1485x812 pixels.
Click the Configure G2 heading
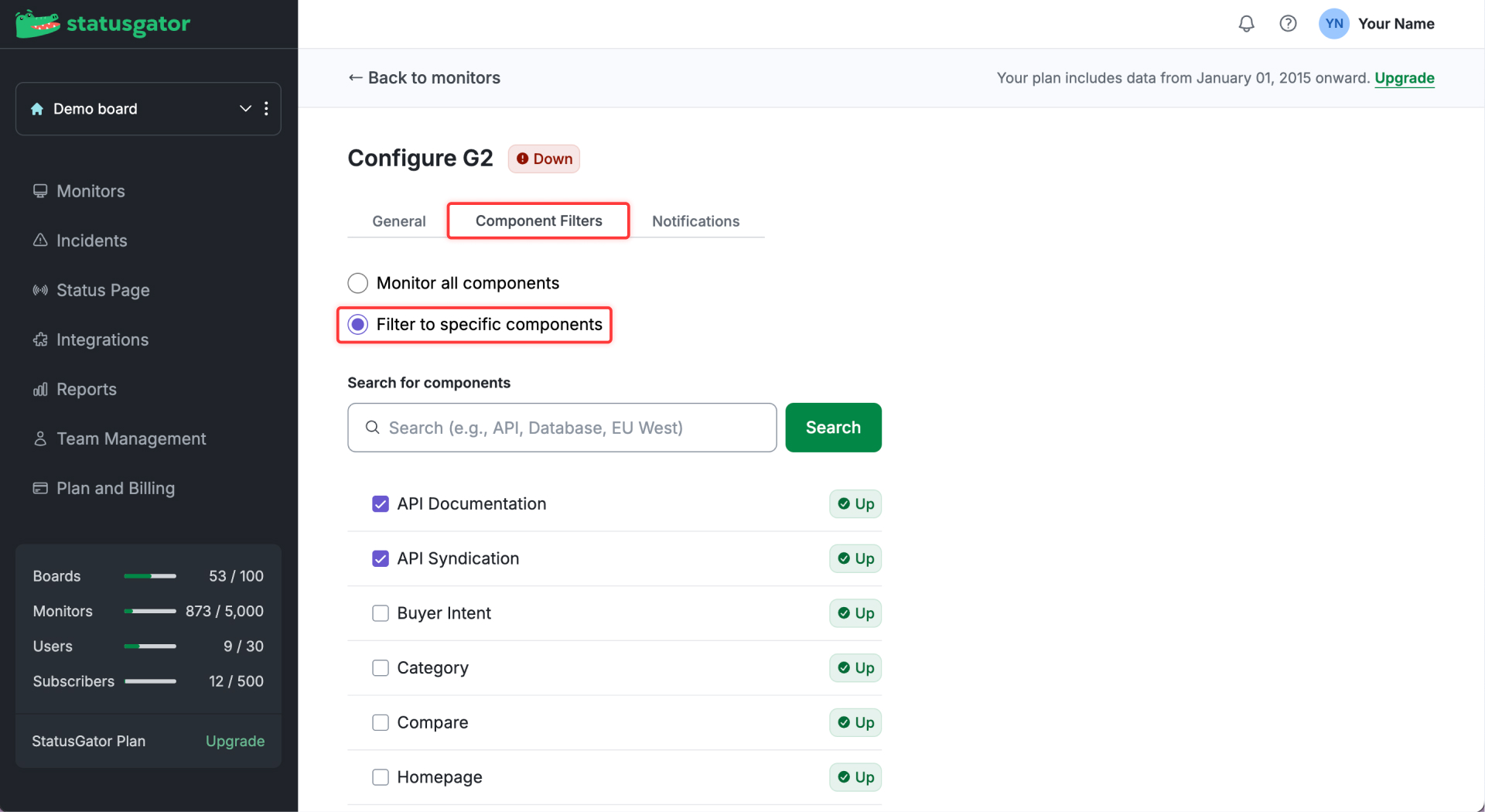[x=420, y=159]
